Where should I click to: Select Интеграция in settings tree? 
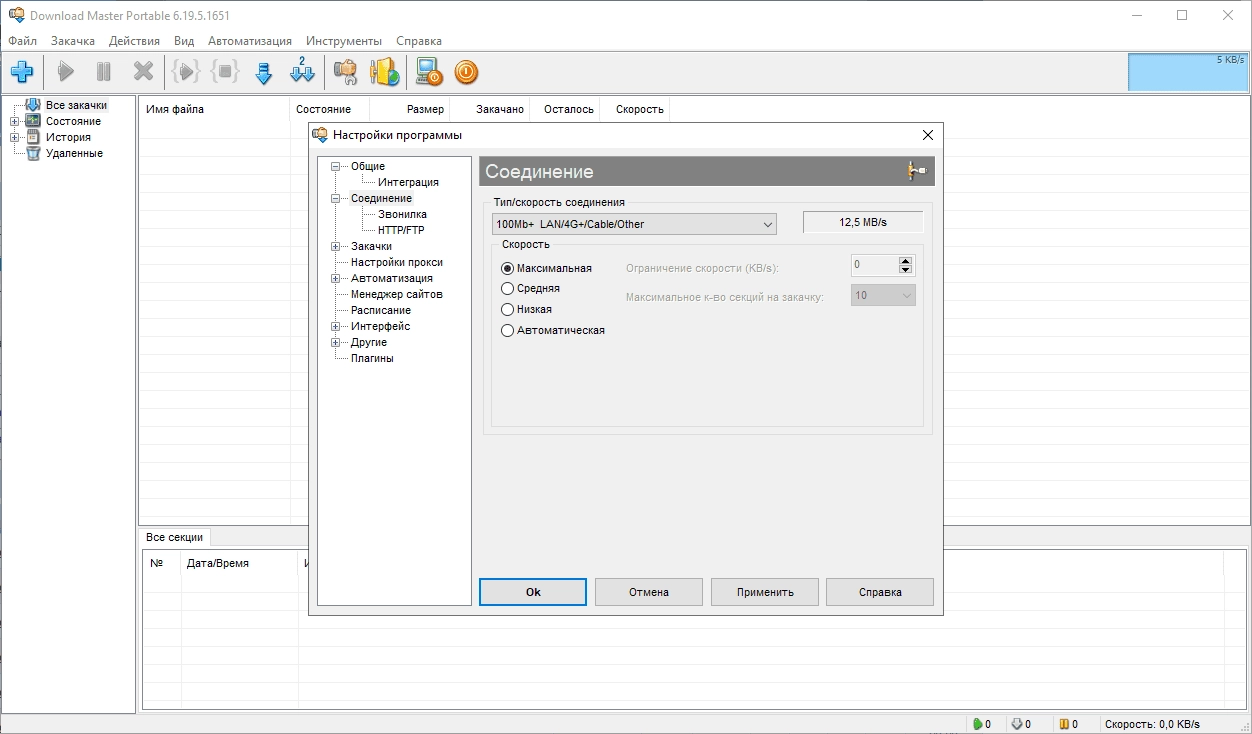click(408, 182)
